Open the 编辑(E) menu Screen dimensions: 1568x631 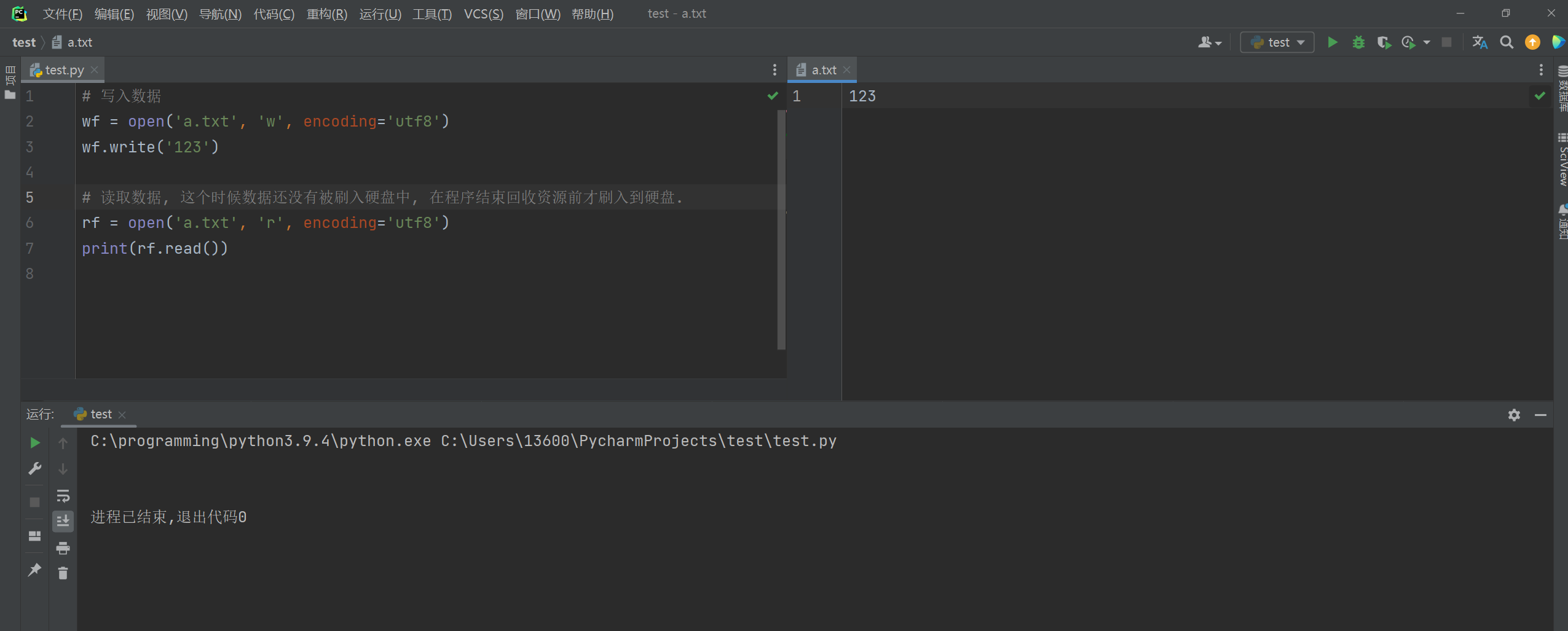click(x=114, y=14)
